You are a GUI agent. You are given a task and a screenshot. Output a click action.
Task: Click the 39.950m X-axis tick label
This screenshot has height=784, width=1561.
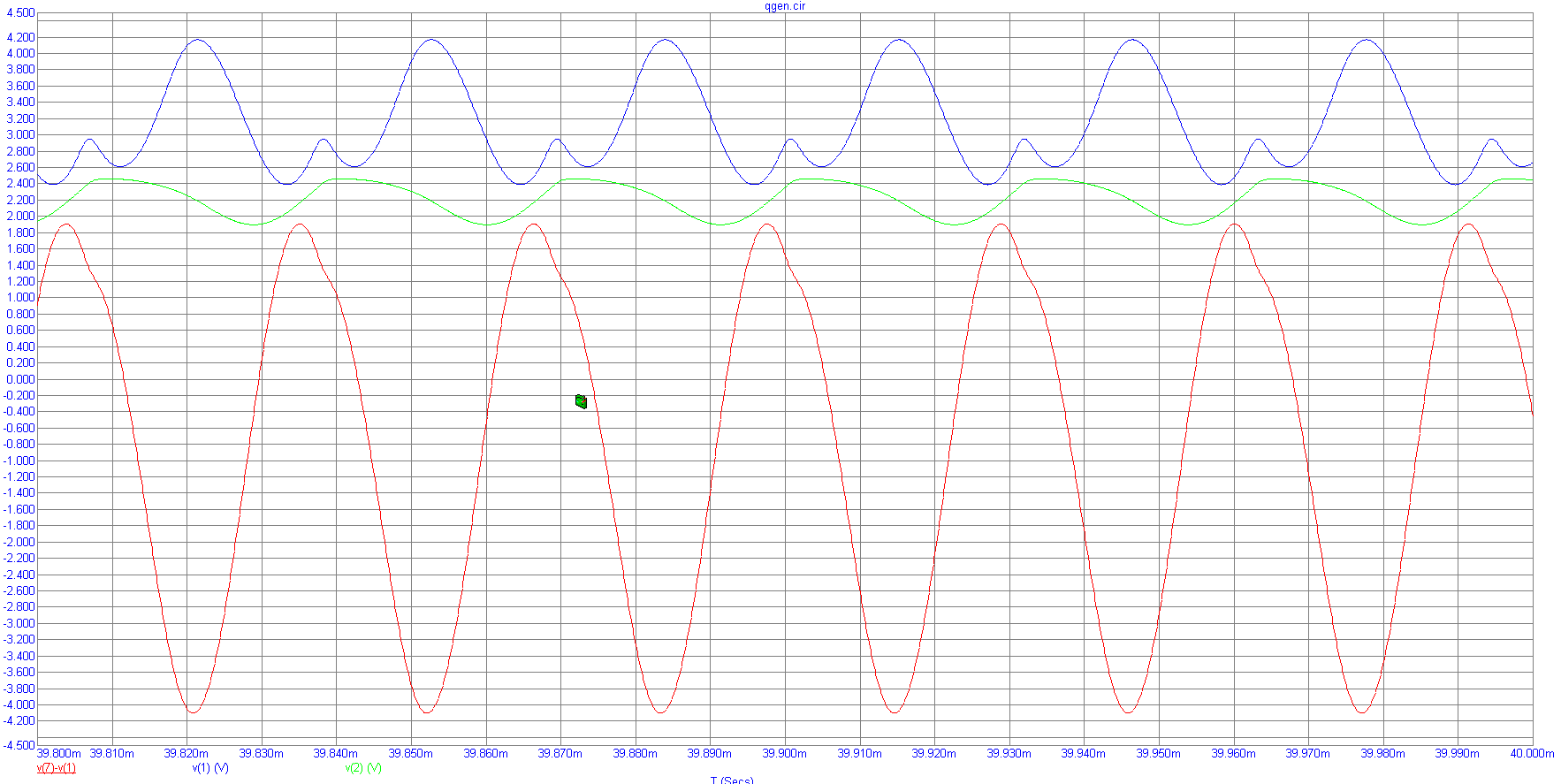(x=1158, y=754)
